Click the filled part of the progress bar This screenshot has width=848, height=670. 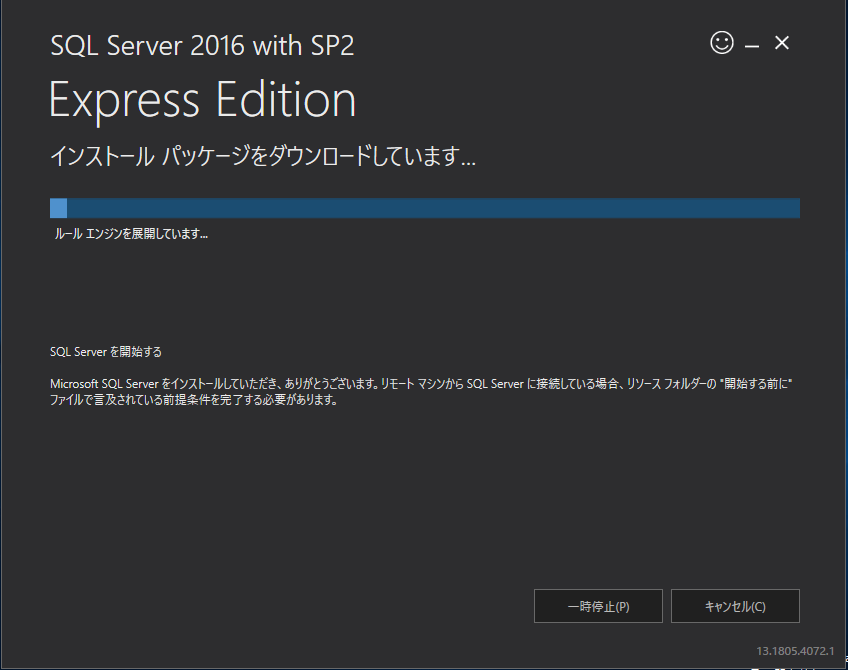tap(58, 208)
